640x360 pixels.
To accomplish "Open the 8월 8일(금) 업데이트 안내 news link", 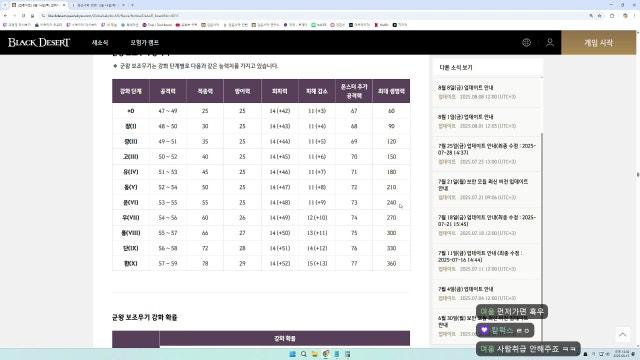I will click(466, 87).
